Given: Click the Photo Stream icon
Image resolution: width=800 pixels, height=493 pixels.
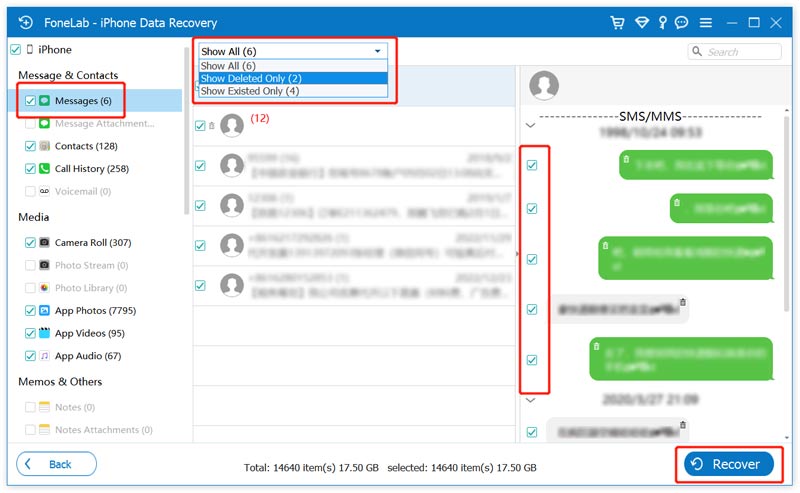Looking at the screenshot, I should point(45,265).
